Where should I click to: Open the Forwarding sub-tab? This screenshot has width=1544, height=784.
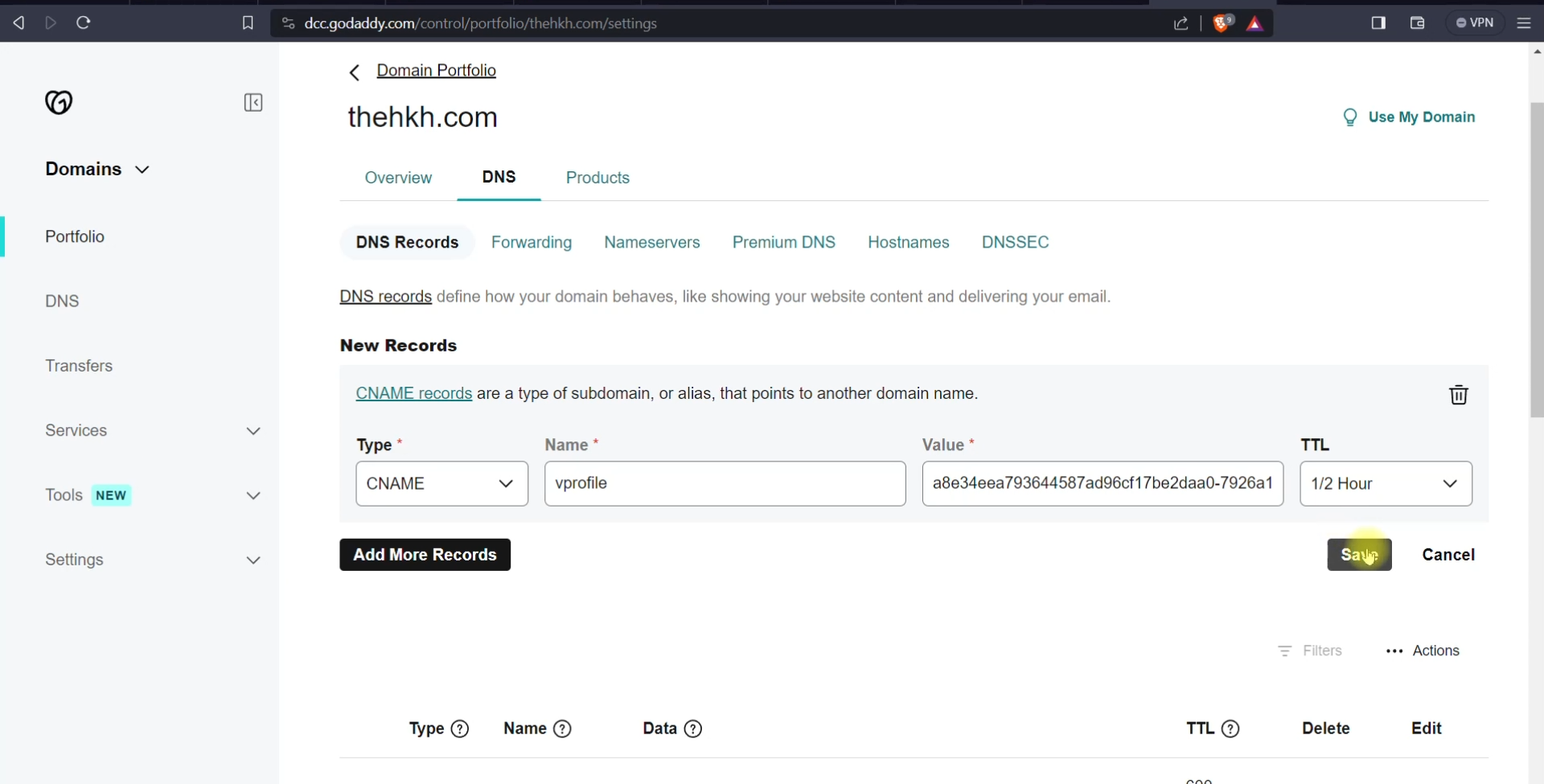pos(532,242)
